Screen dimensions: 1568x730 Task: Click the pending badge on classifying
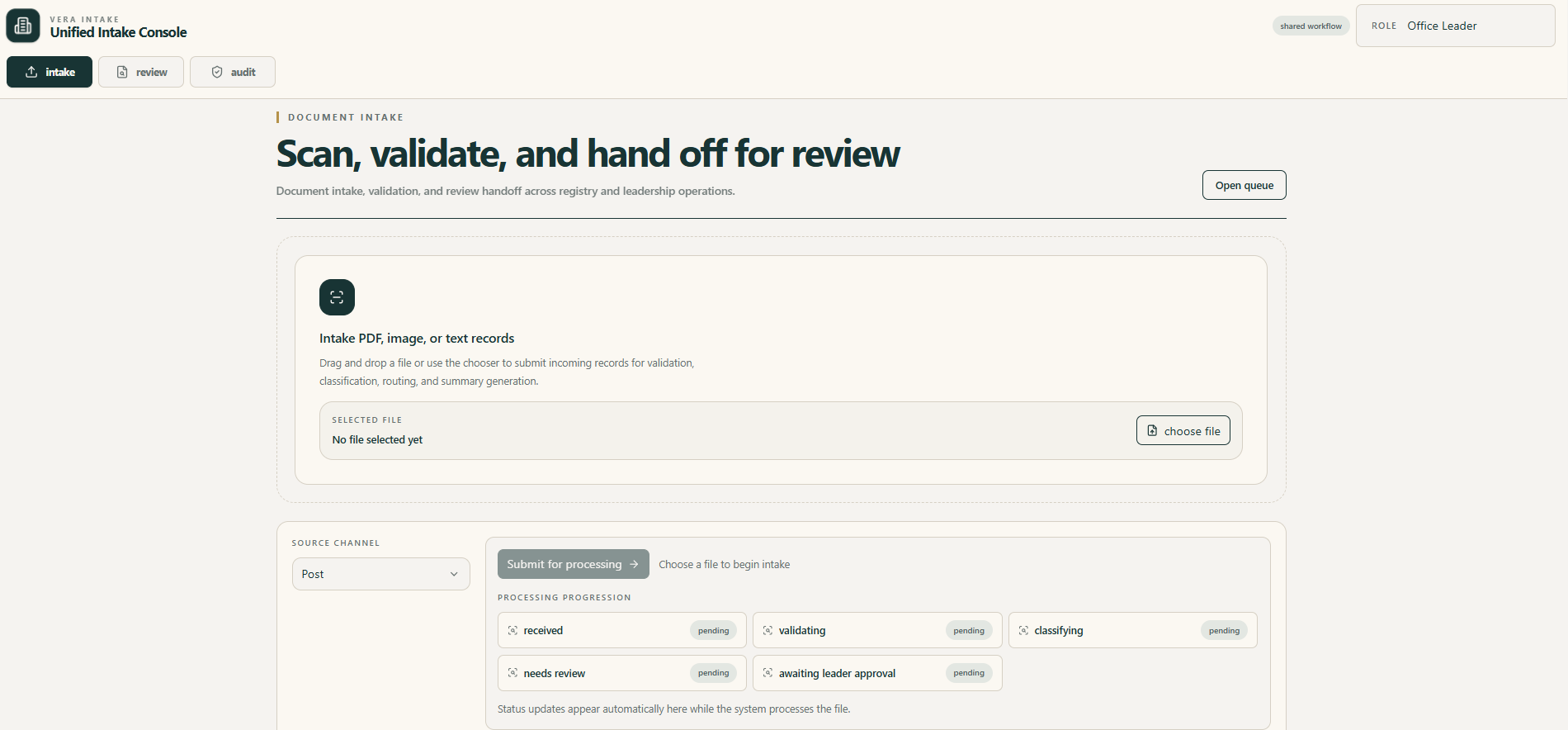tap(1224, 630)
